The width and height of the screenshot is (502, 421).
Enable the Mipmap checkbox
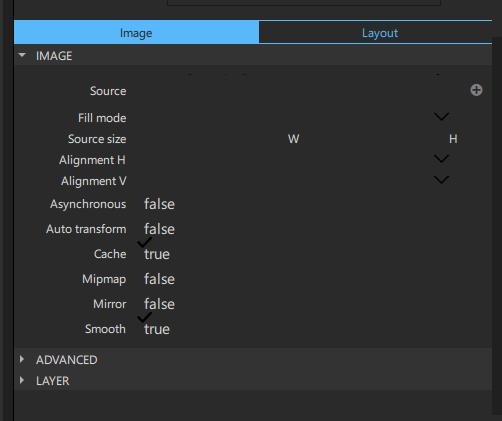click(x=159, y=279)
